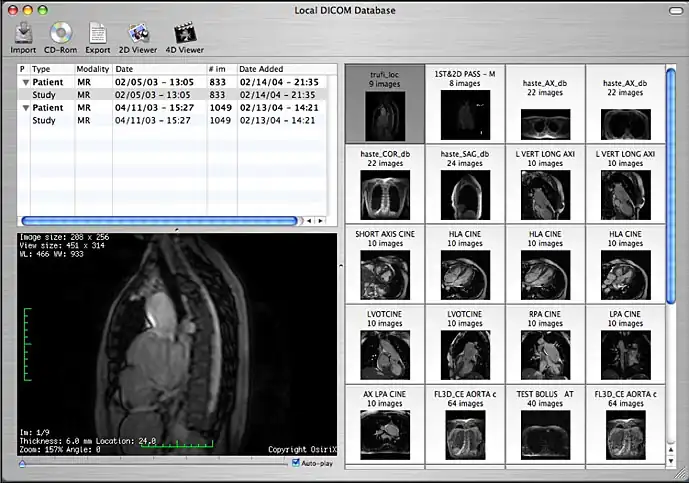Viewport: 689px width, 483px height.
Task: Select the Study row dated 02/05/03
Action: [x=150, y=95]
